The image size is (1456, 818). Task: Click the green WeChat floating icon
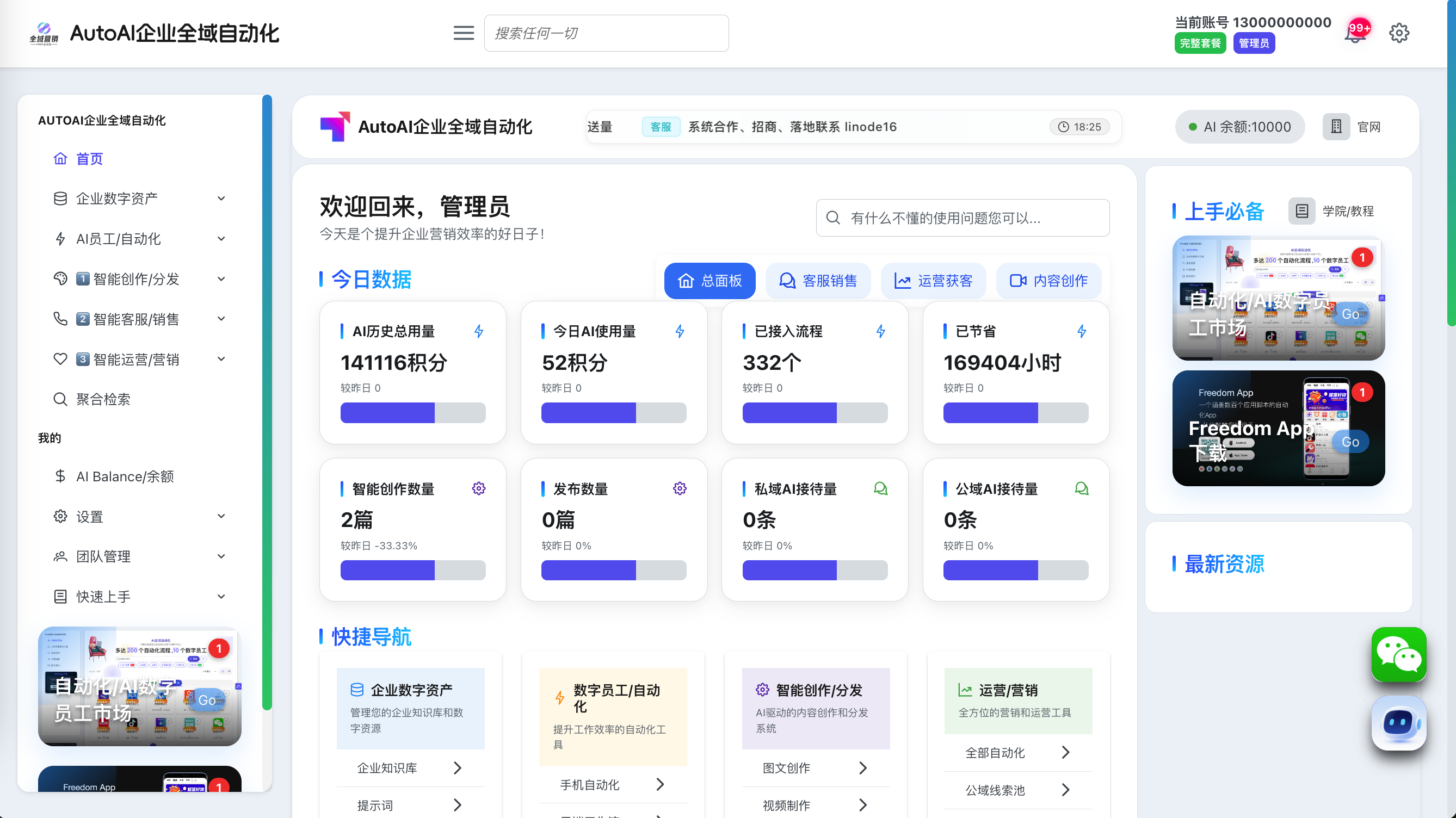(x=1398, y=654)
